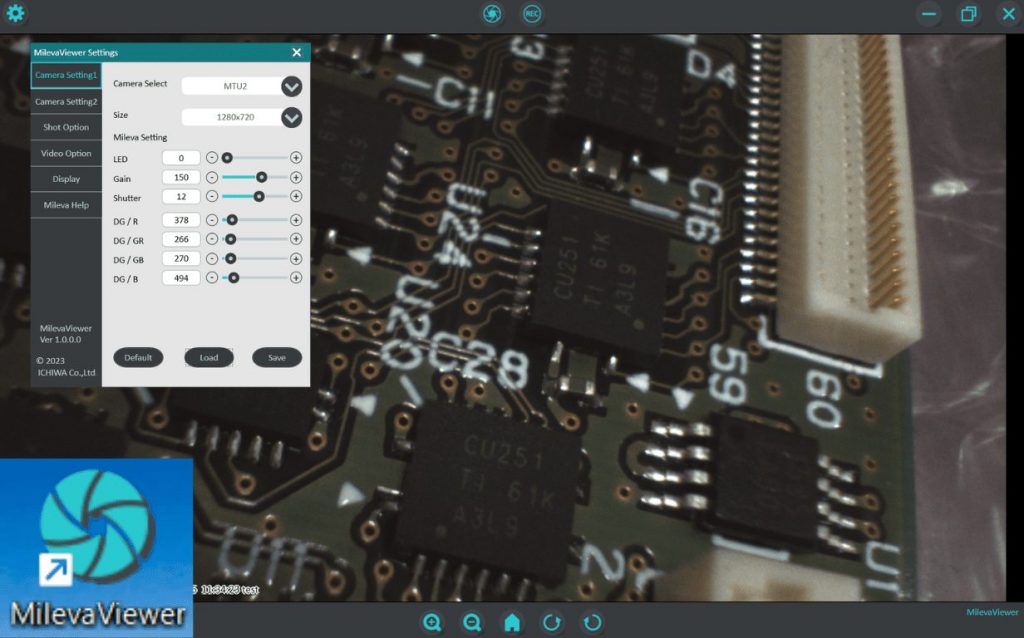The width and height of the screenshot is (1024, 638).
Task: Decrease the DG / GB value
Action: pyautogui.click(x=212, y=259)
